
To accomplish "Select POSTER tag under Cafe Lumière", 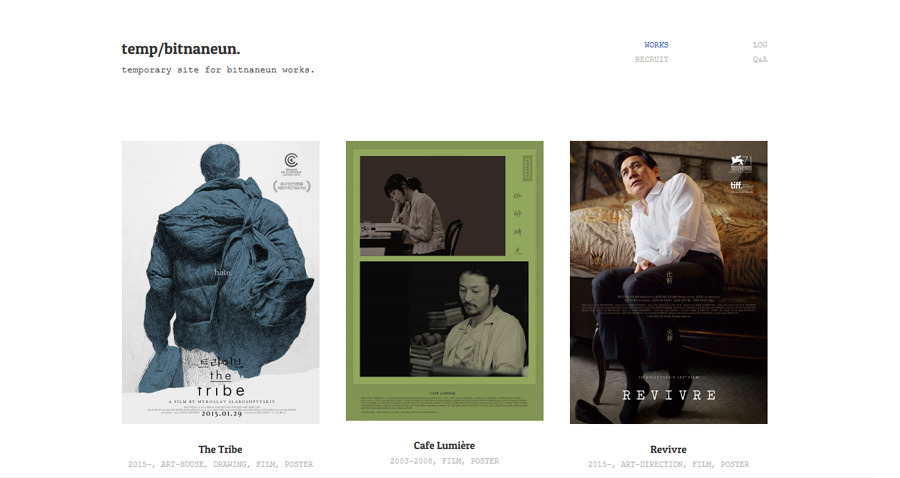I will click(x=485, y=461).
